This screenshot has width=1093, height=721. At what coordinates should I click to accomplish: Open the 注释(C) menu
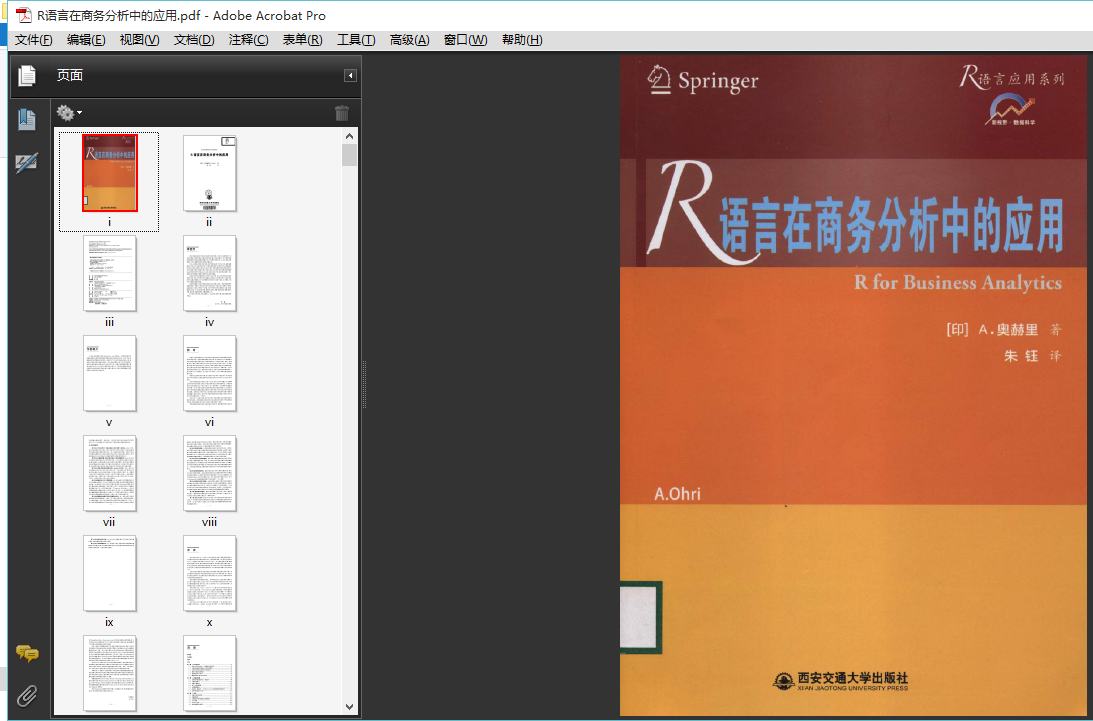pyautogui.click(x=249, y=40)
